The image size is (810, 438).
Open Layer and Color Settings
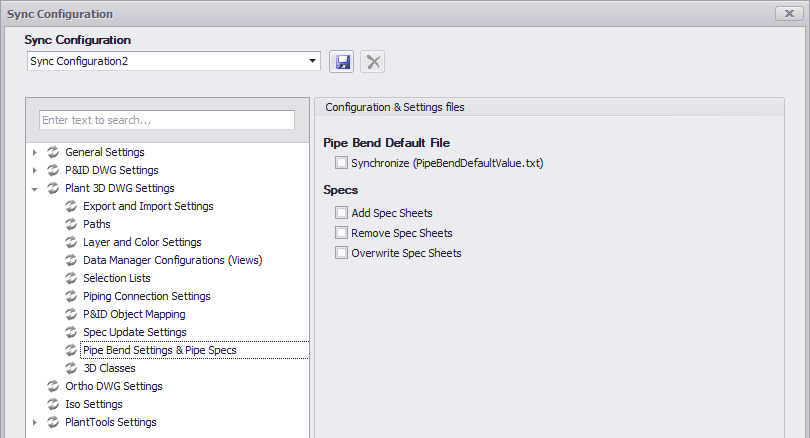click(x=142, y=242)
